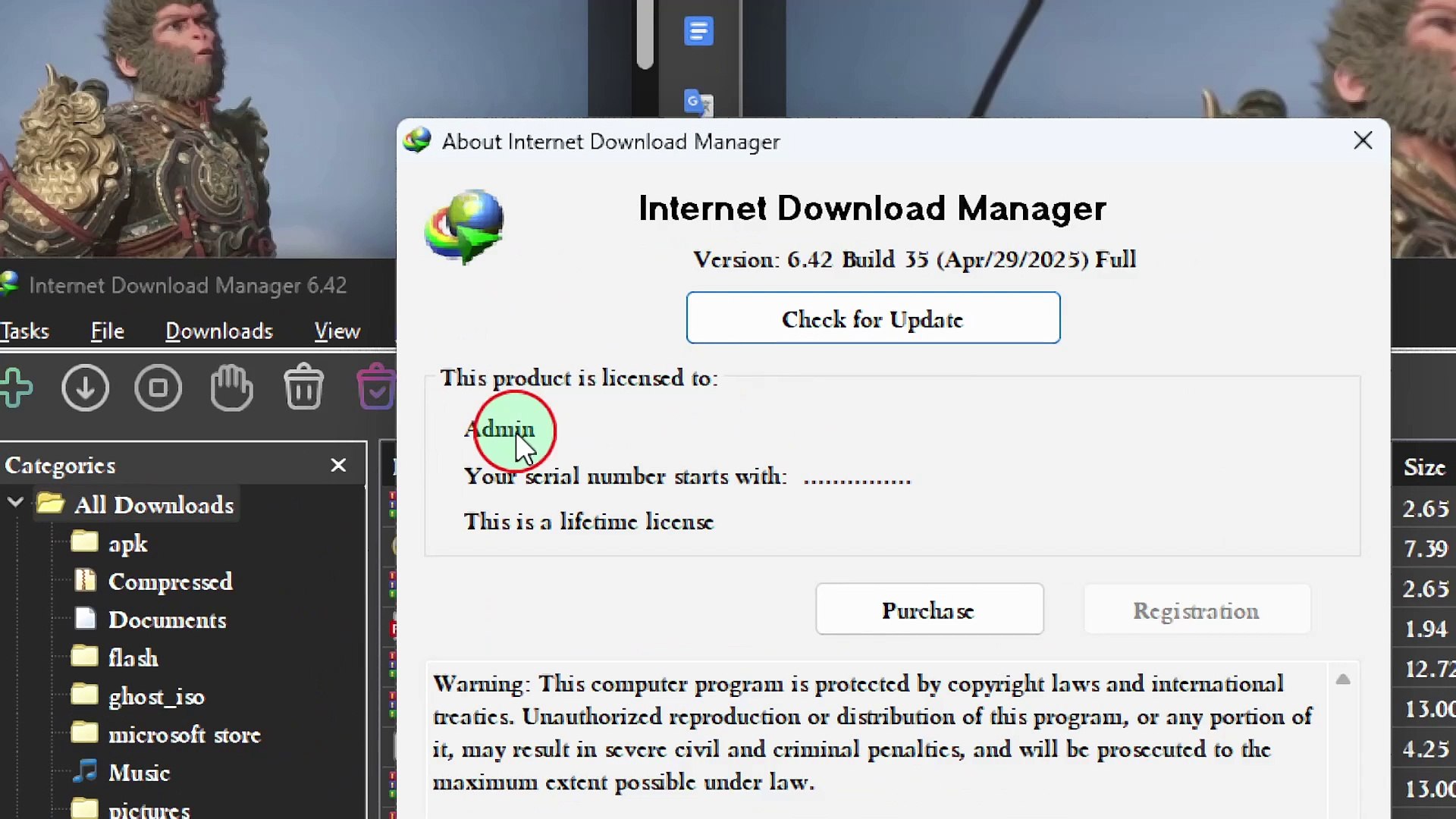Screen dimensions: 1456x819
Task: Click the 4.25 size cell
Action: tap(1426, 749)
